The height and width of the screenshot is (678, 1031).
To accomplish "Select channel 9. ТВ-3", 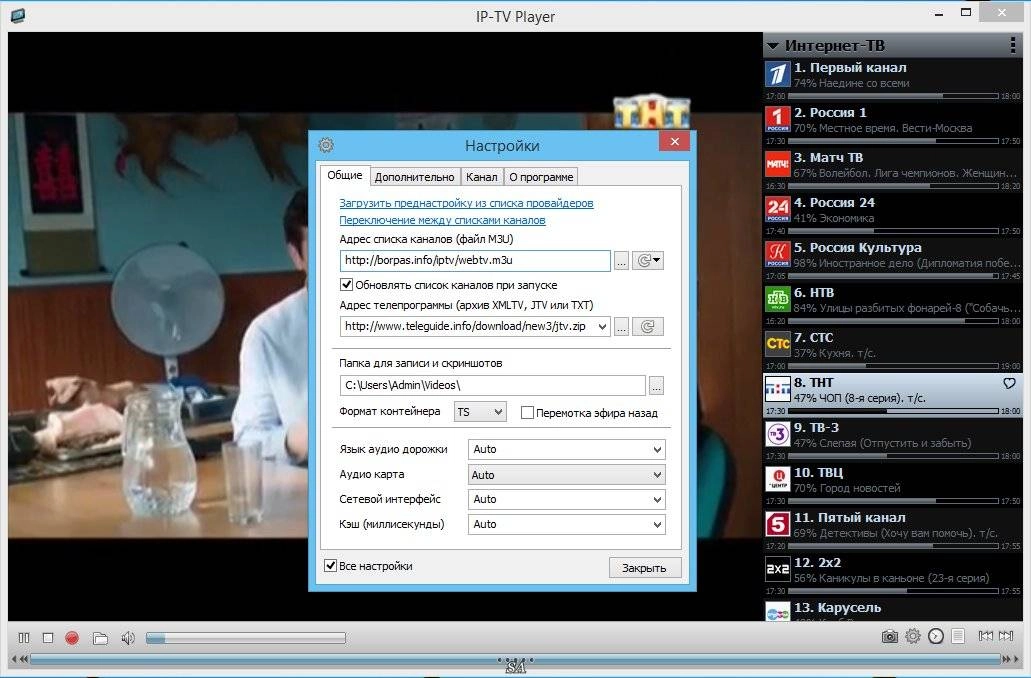I will pyautogui.click(x=893, y=439).
